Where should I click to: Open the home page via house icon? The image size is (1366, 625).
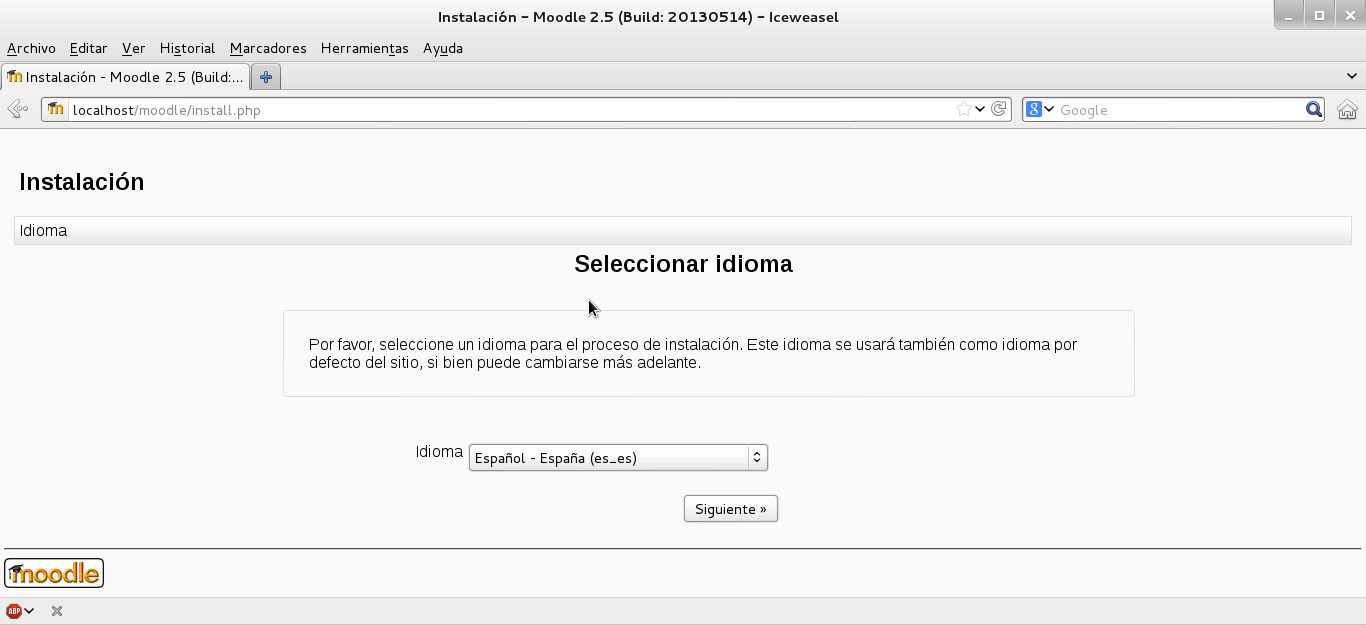(x=1347, y=110)
